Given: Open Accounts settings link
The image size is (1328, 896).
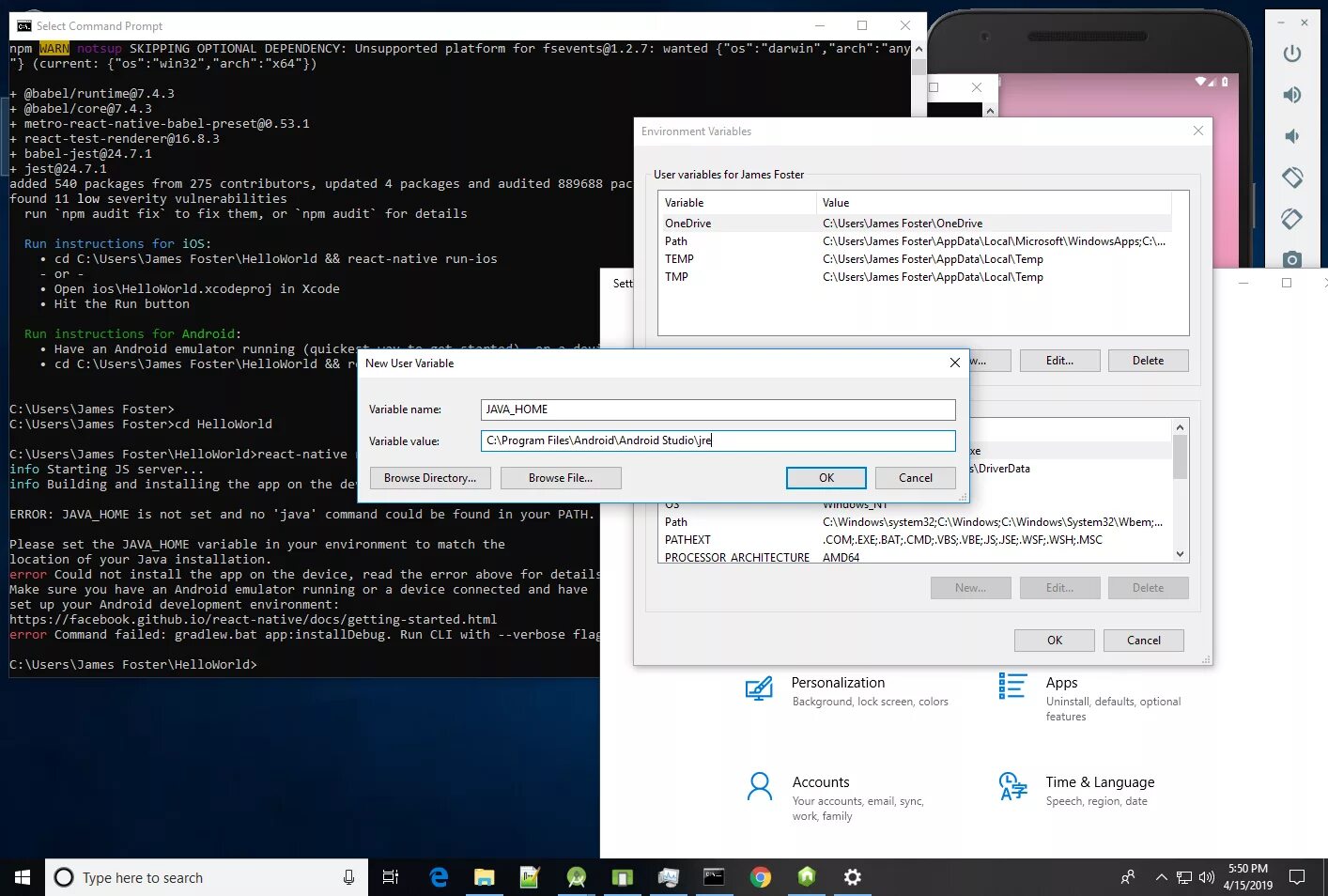Looking at the screenshot, I should pos(821,782).
